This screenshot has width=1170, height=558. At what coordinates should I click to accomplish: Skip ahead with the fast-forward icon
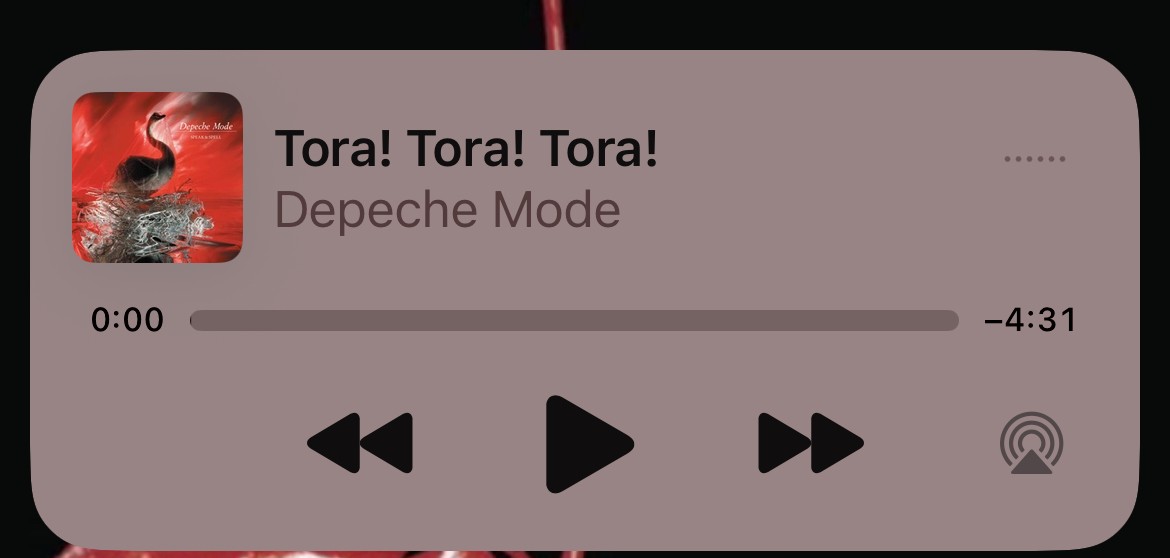(x=811, y=443)
